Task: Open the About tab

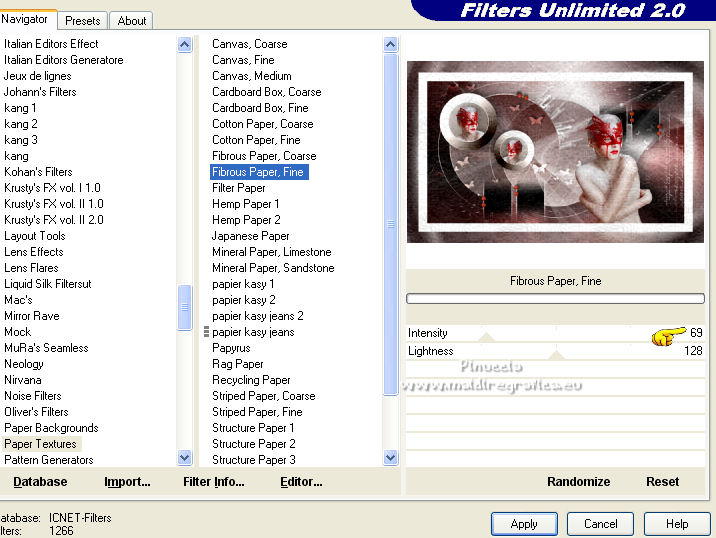Action: click(x=132, y=21)
